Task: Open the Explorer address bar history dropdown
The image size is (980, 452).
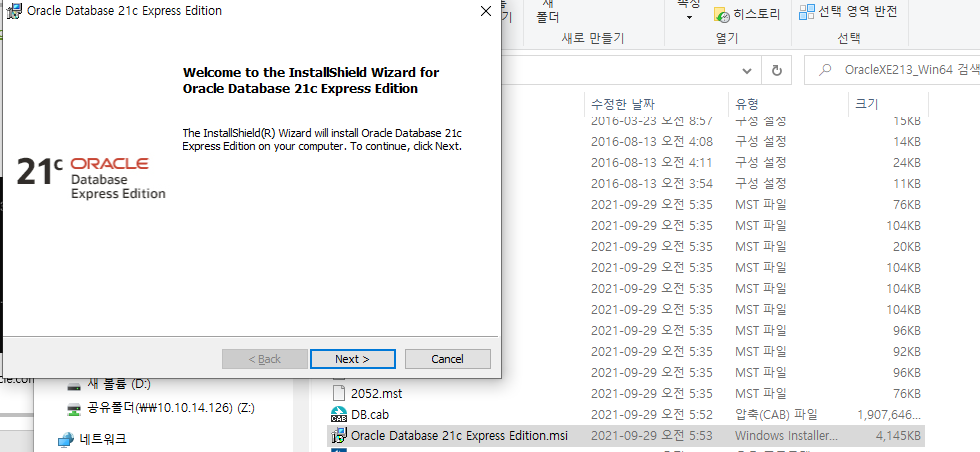Action: click(x=747, y=70)
